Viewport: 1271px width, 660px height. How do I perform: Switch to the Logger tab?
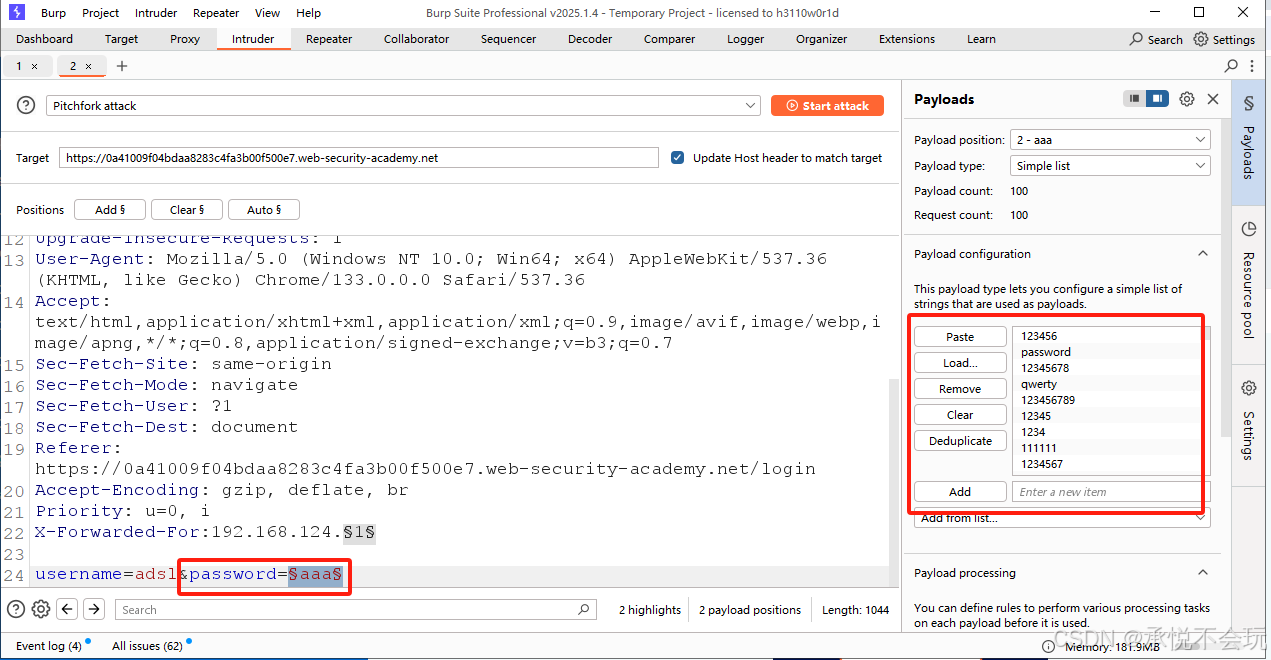tap(746, 39)
